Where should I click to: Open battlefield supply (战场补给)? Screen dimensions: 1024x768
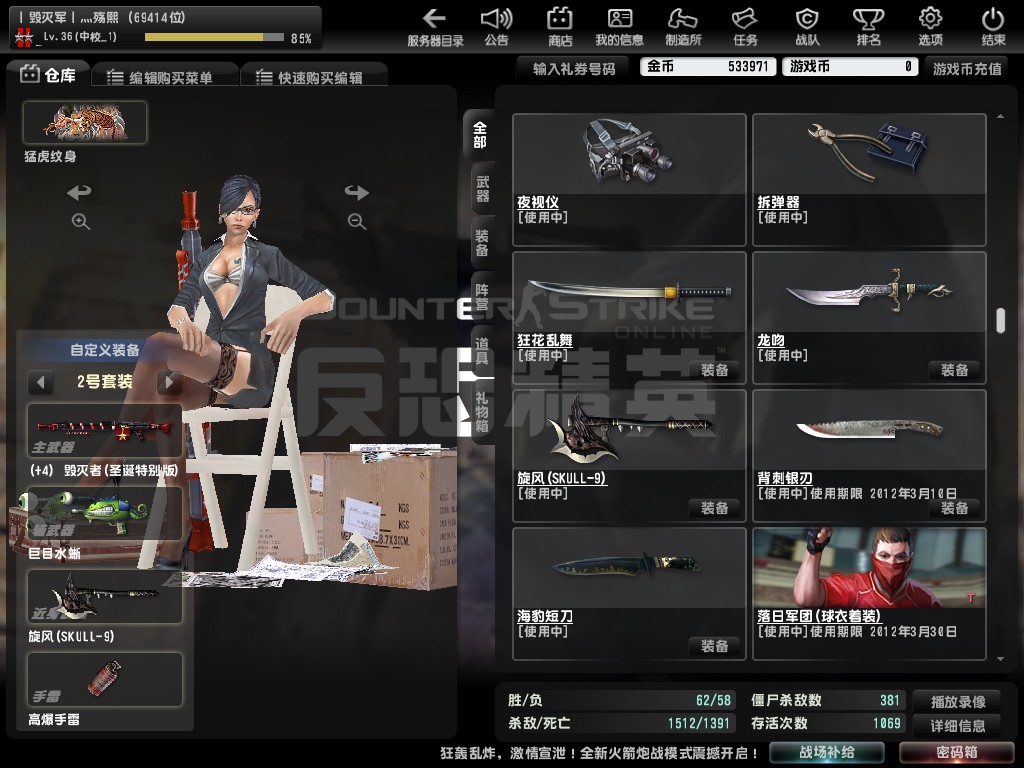tap(827, 752)
